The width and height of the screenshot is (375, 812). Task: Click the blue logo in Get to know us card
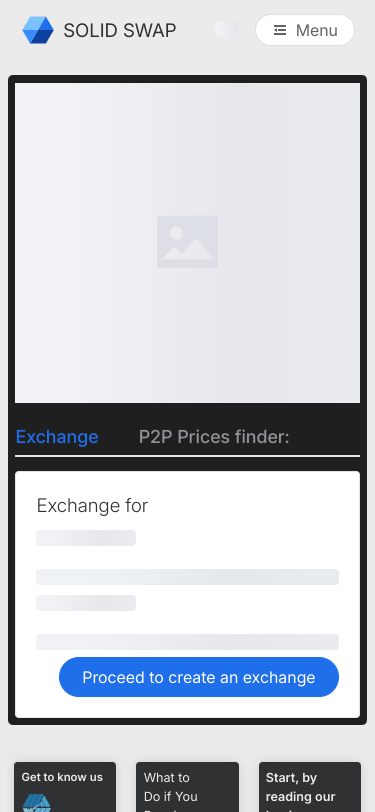coord(37,803)
